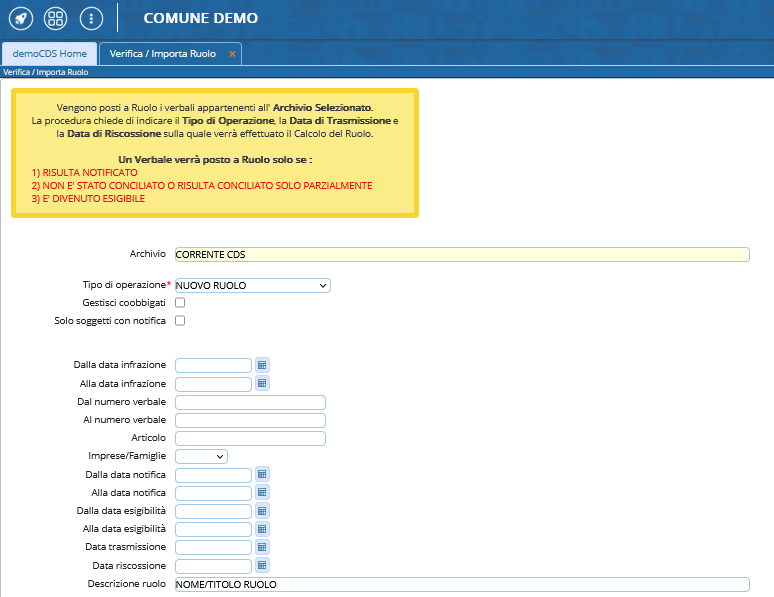Toggle Solo soggetti con notifica checkbox

(180, 321)
